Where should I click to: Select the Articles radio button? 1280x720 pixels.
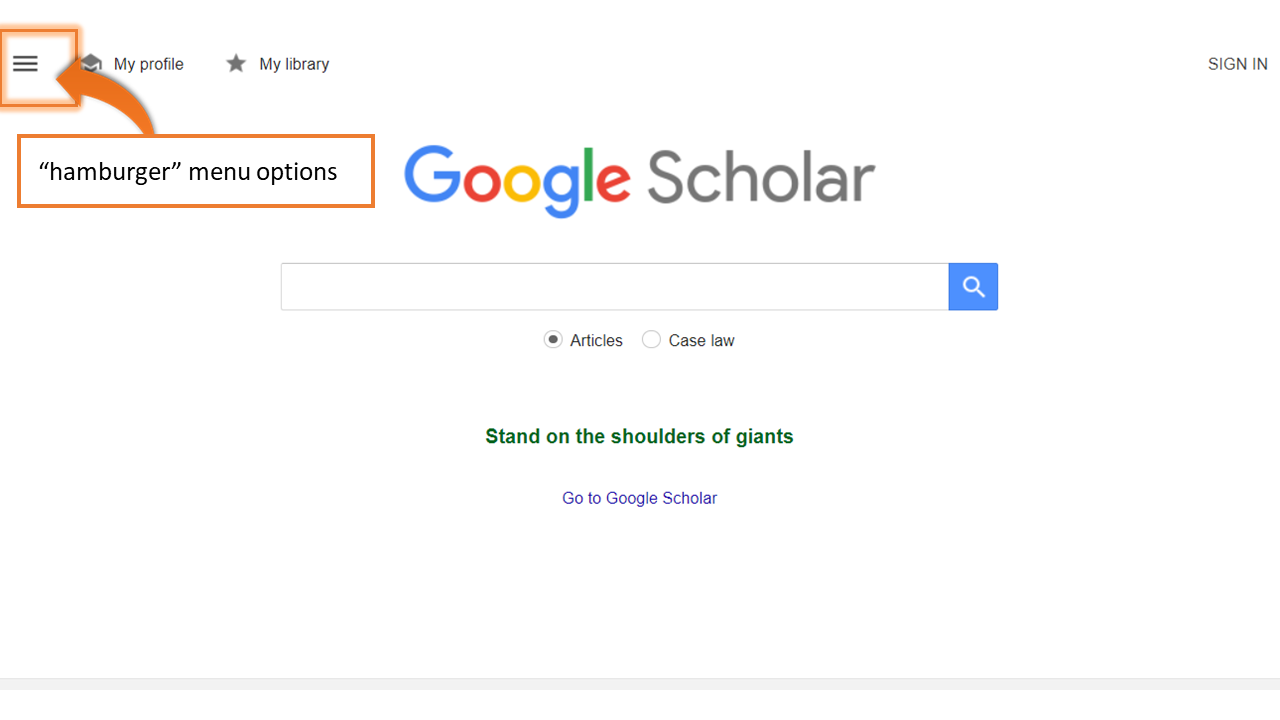pyautogui.click(x=553, y=340)
